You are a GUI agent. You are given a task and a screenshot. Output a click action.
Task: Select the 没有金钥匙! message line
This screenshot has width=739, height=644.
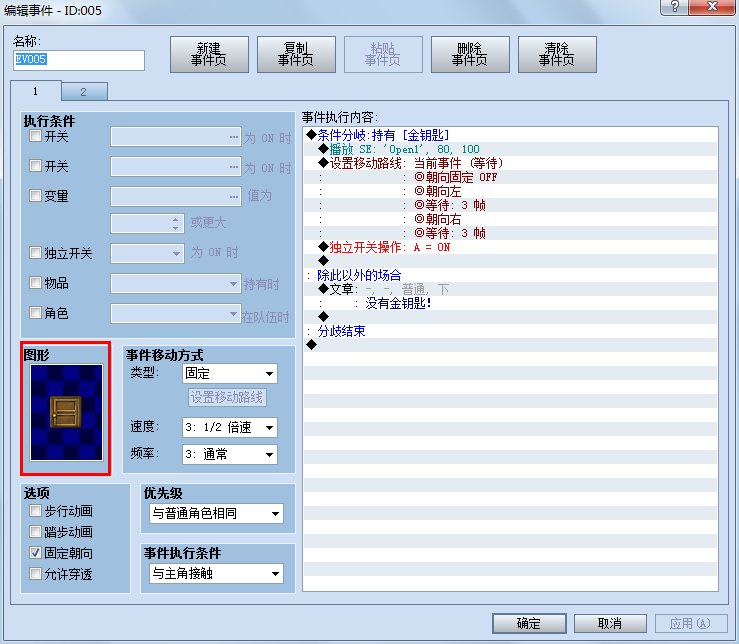[510, 303]
